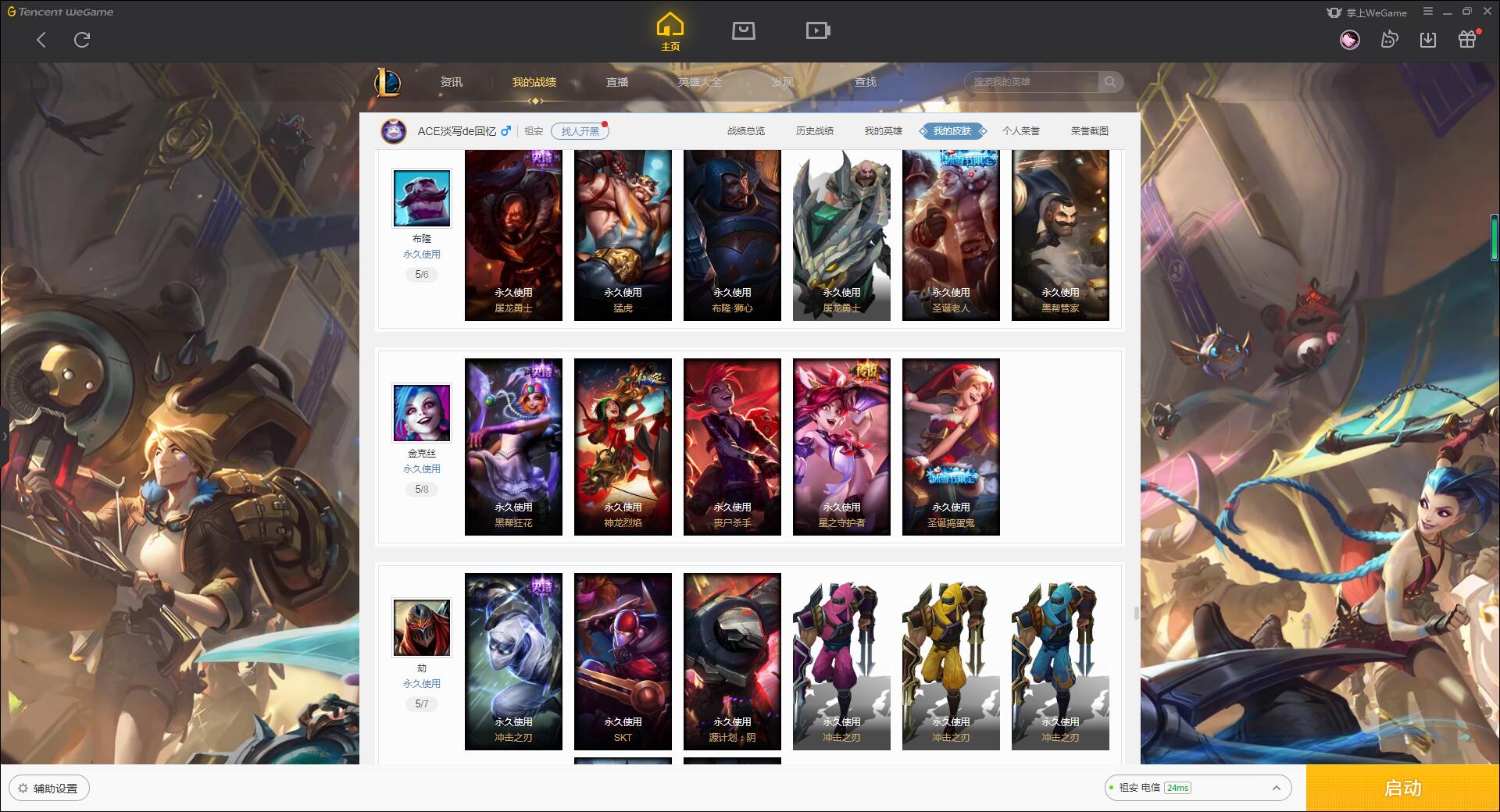
Task: Open the 黑帮狂花 Jinx skin thumbnail
Action: [513, 447]
